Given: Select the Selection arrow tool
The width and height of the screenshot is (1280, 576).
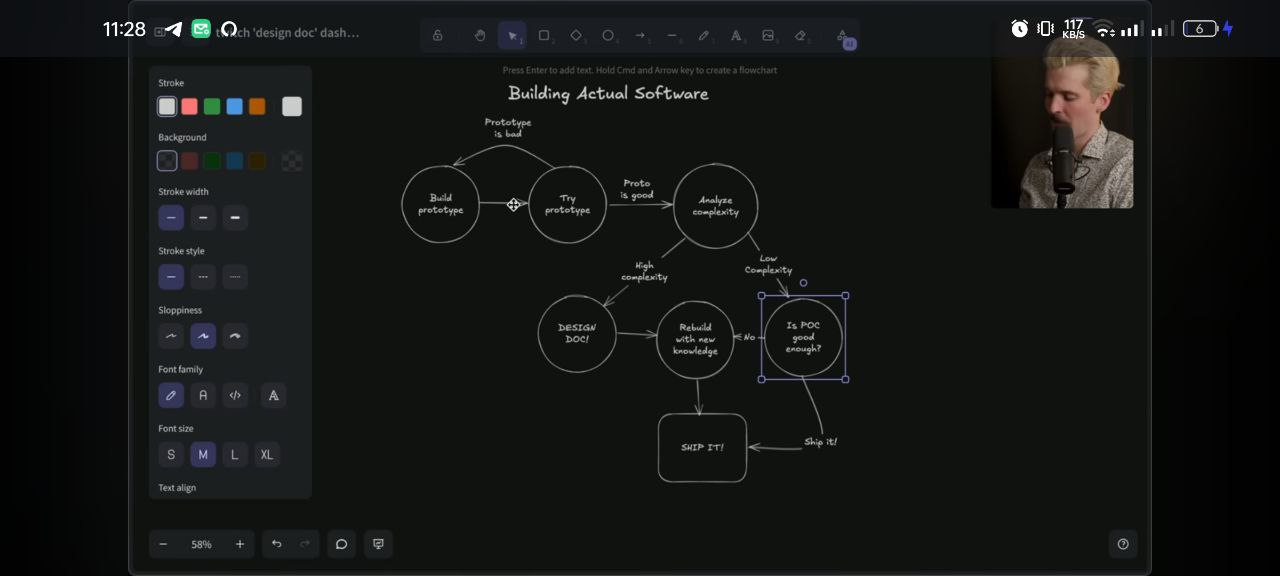Looking at the screenshot, I should pyautogui.click(x=512, y=35).
